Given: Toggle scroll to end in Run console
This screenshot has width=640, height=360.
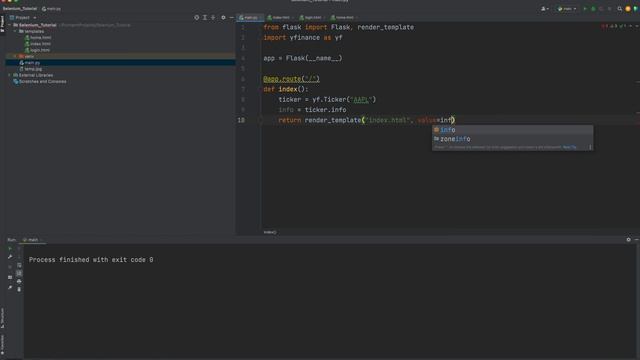Looking at the screenshot, I should click(x=19, y=273).
